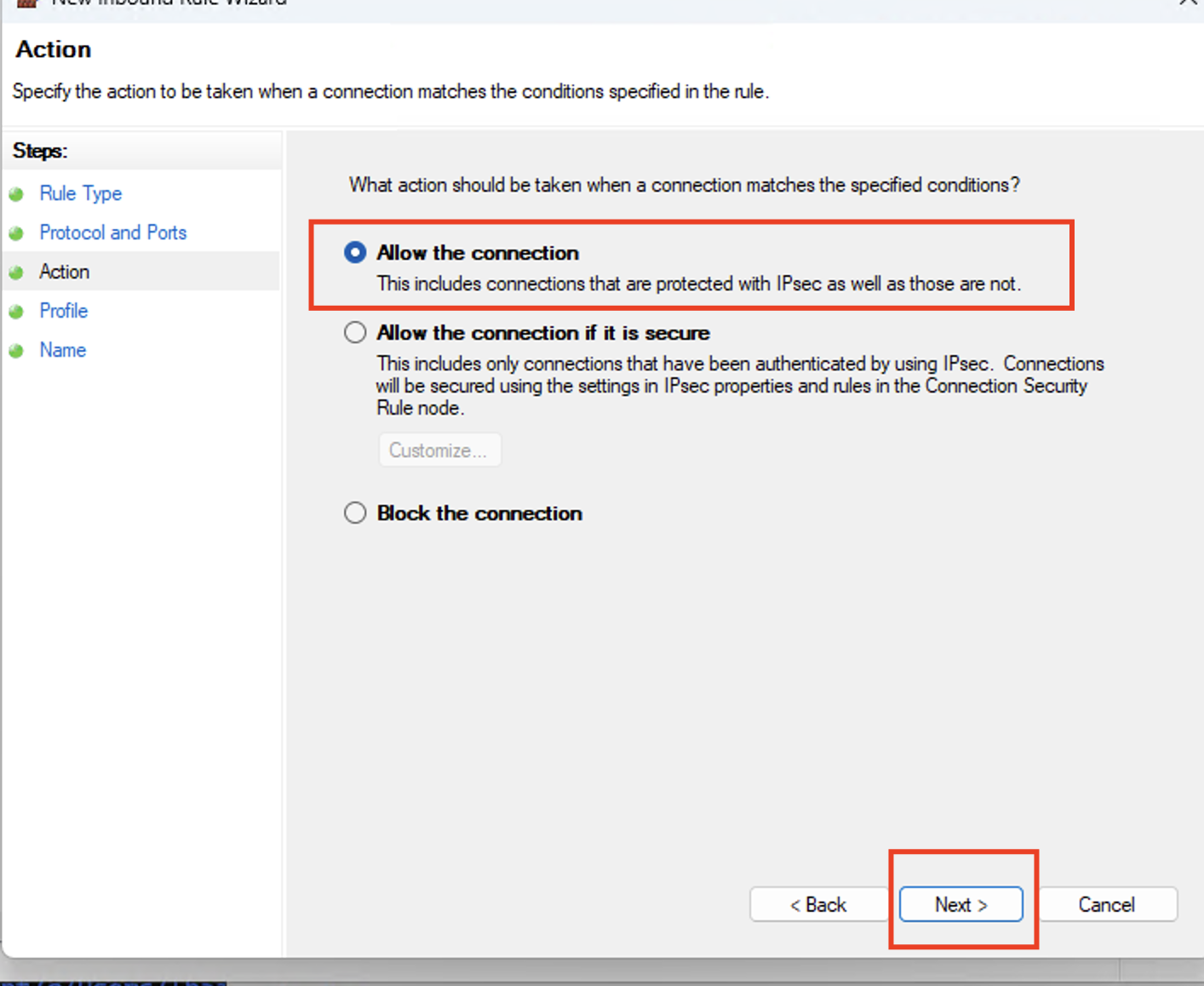Select the Action step in the sidebar

coord(65,272)
